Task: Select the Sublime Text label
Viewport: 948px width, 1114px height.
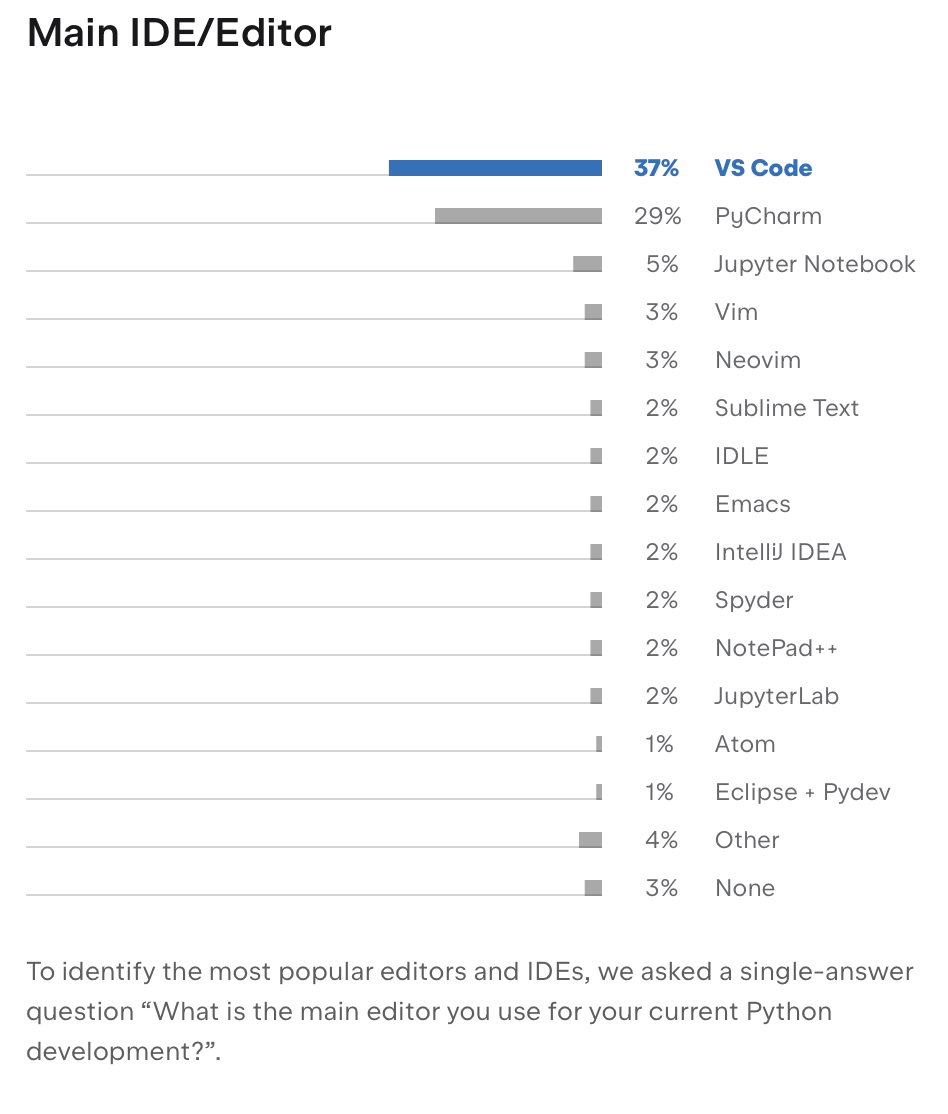Action: pos(787,408)
